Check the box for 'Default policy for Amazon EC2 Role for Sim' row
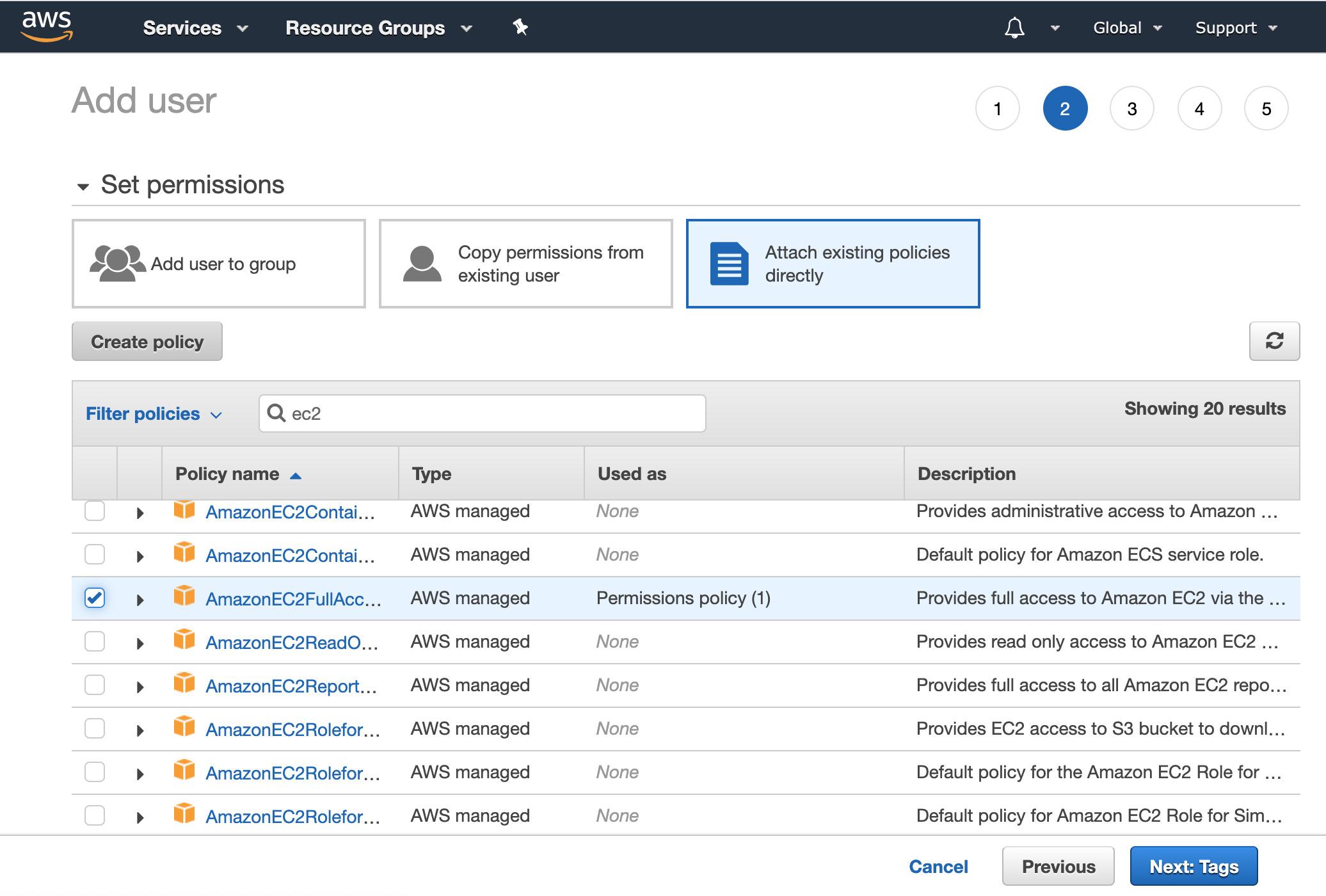This screenshot has width=1326, height=896. click(95, 815)
